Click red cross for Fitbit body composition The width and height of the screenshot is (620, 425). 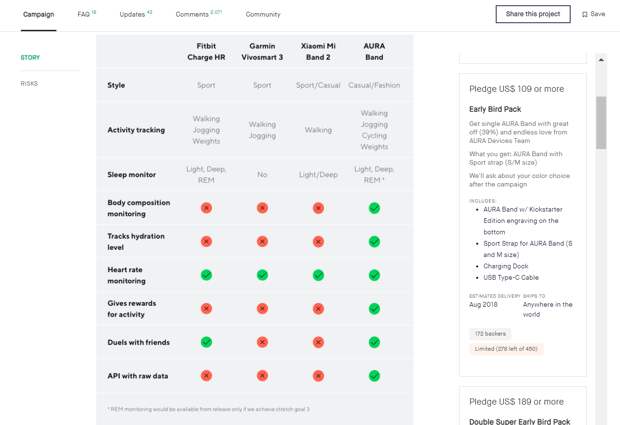tap(206, 208)
